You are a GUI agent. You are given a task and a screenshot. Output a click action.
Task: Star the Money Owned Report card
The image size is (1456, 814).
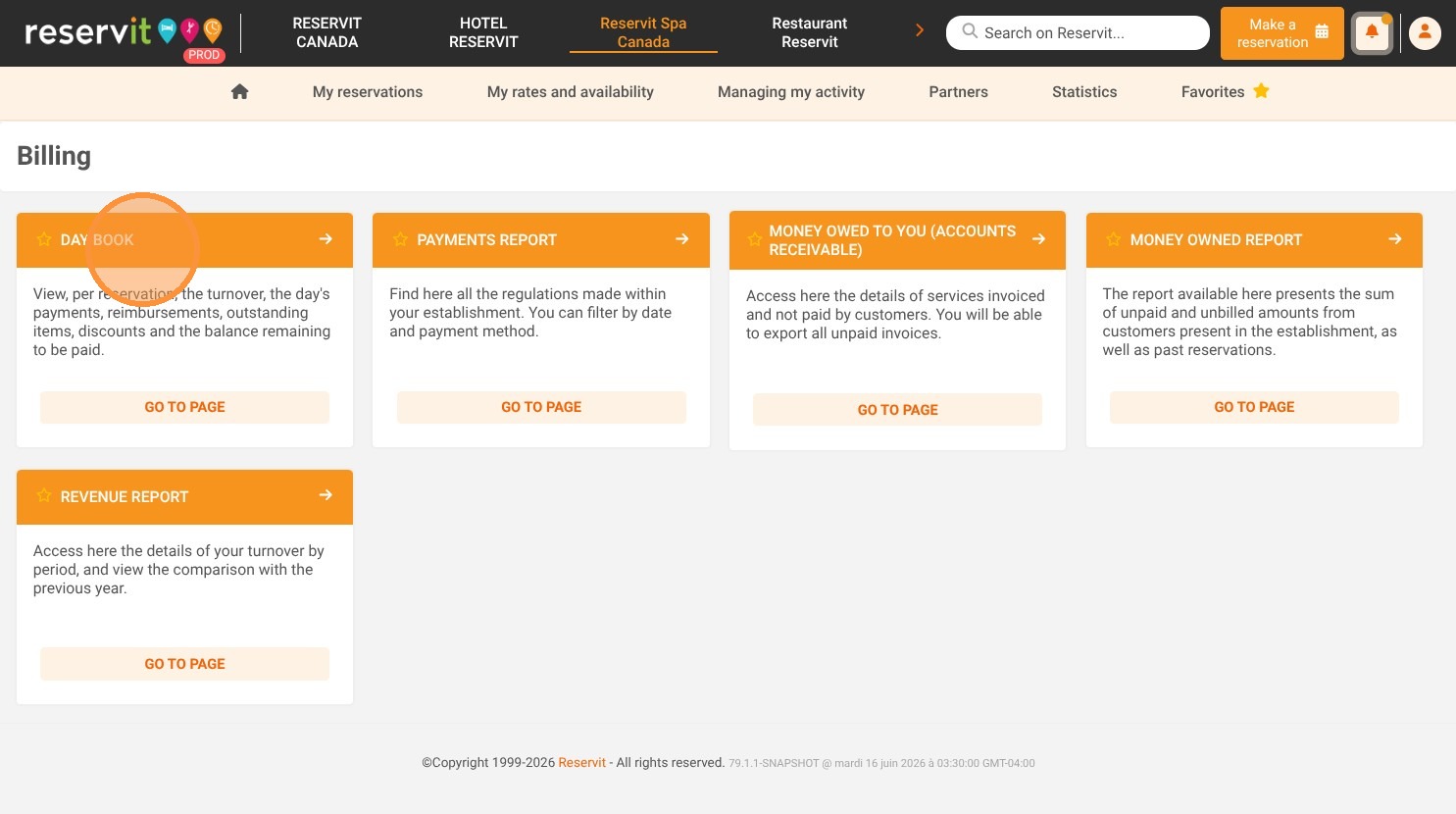[x=1113, y=239]
